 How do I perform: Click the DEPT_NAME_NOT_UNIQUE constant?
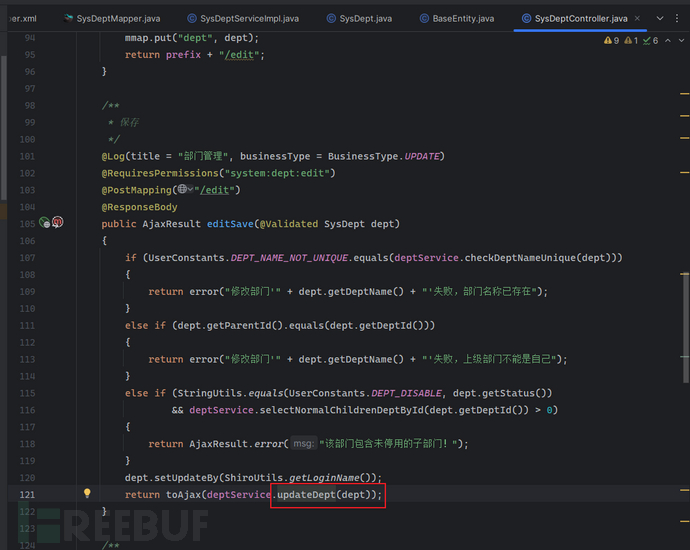point(289,257)
